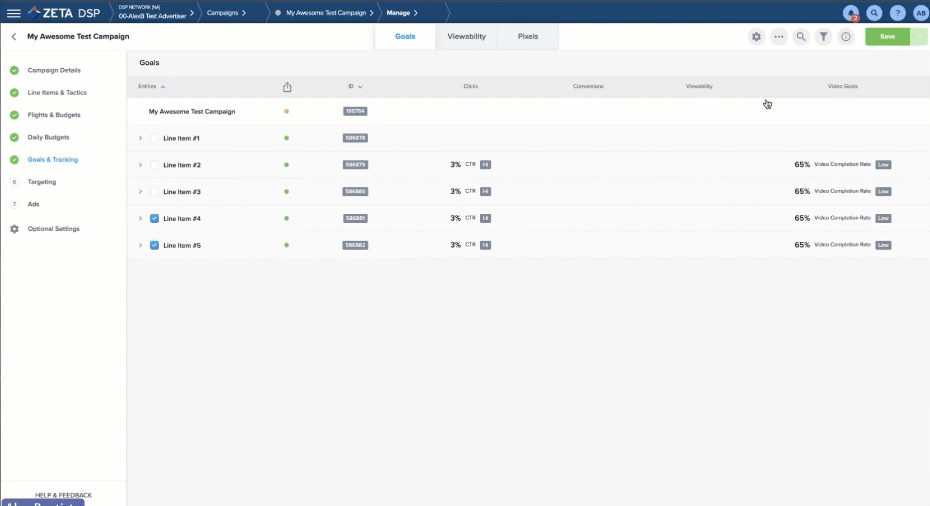Check the Line Item #1 checkbox

point(154,138)
